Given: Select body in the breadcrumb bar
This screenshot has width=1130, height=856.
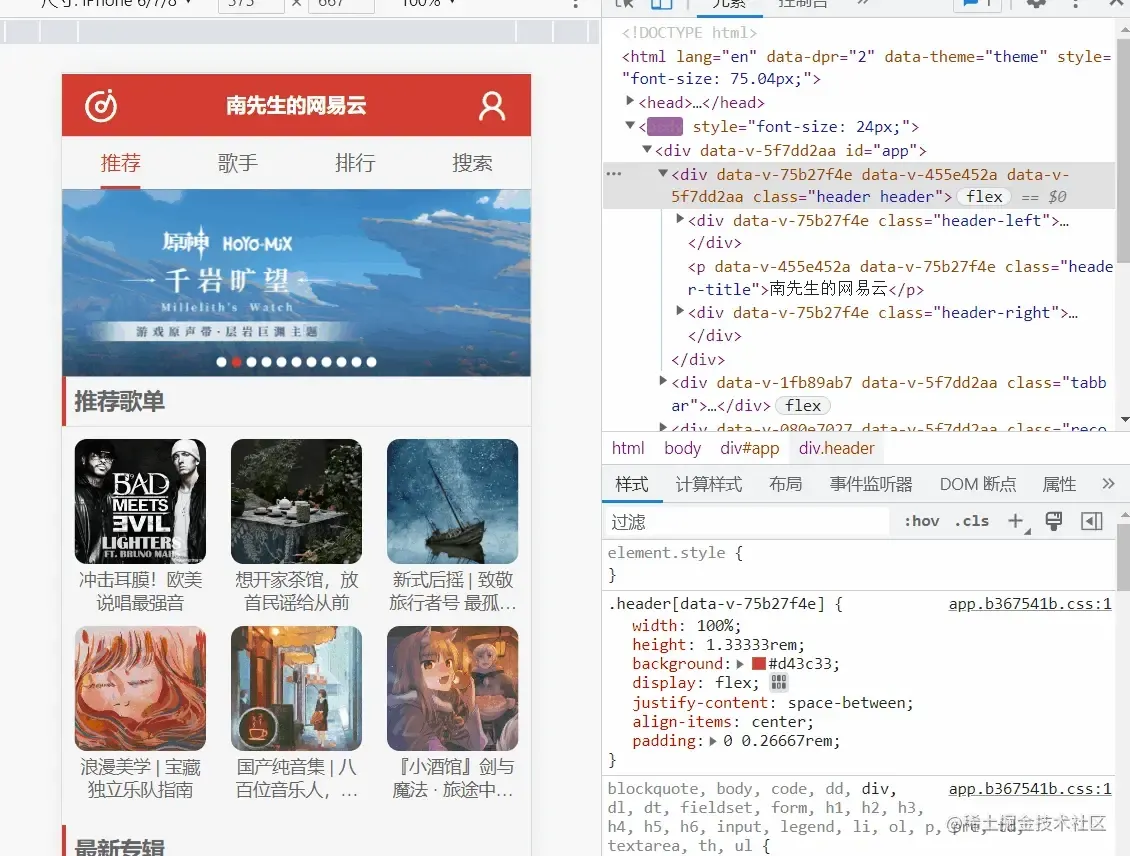Looking at the screenshot, I should [x=682, y=448].
